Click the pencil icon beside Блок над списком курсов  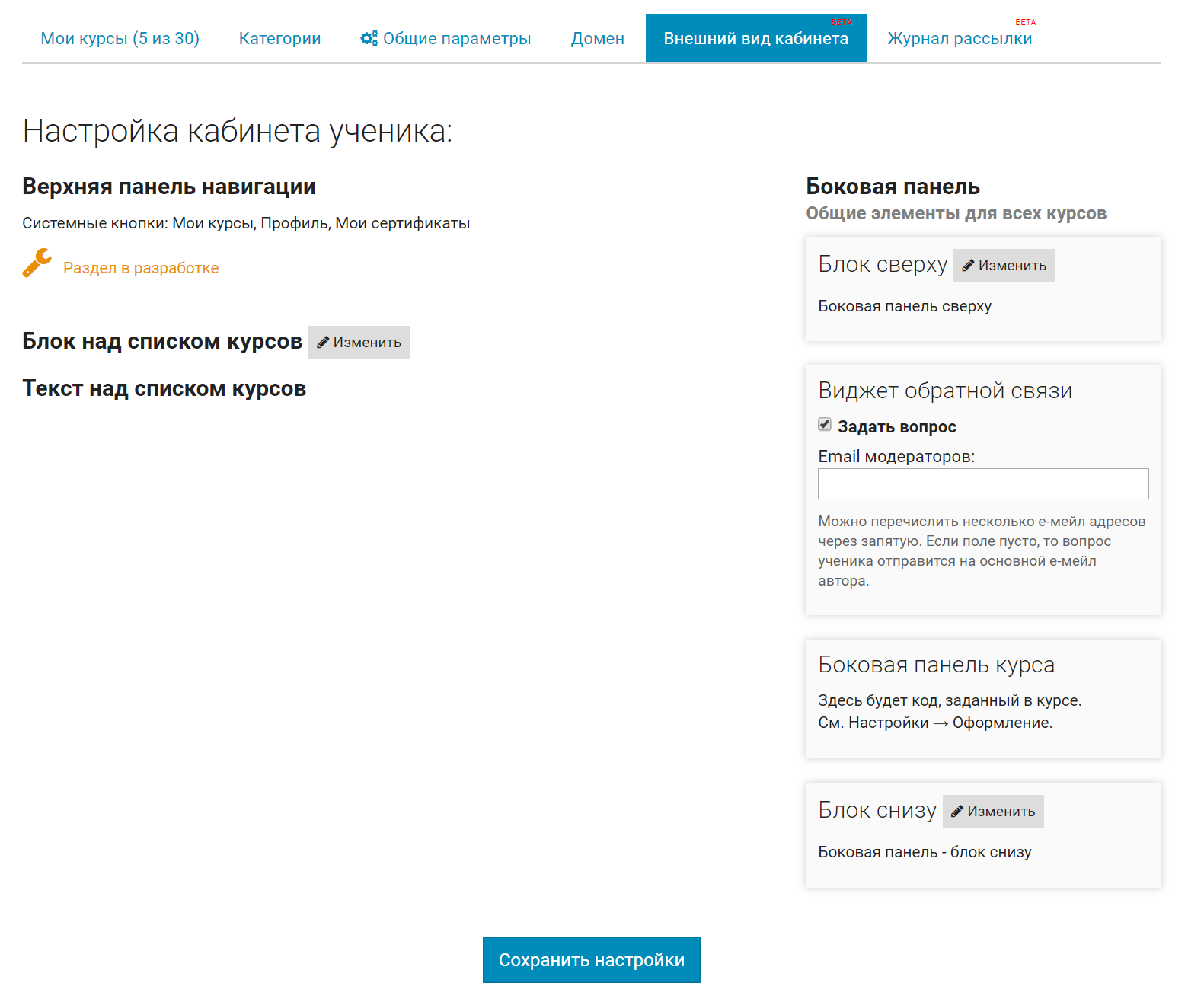(323, 343)
